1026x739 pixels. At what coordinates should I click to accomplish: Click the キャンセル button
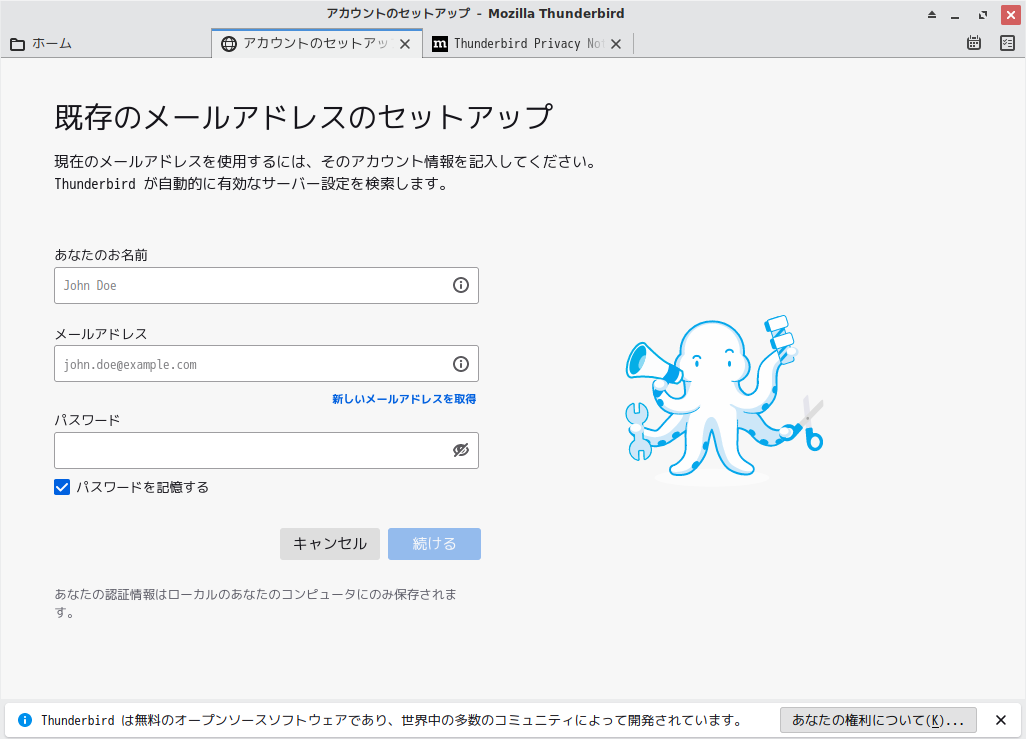tap(330, 544)
